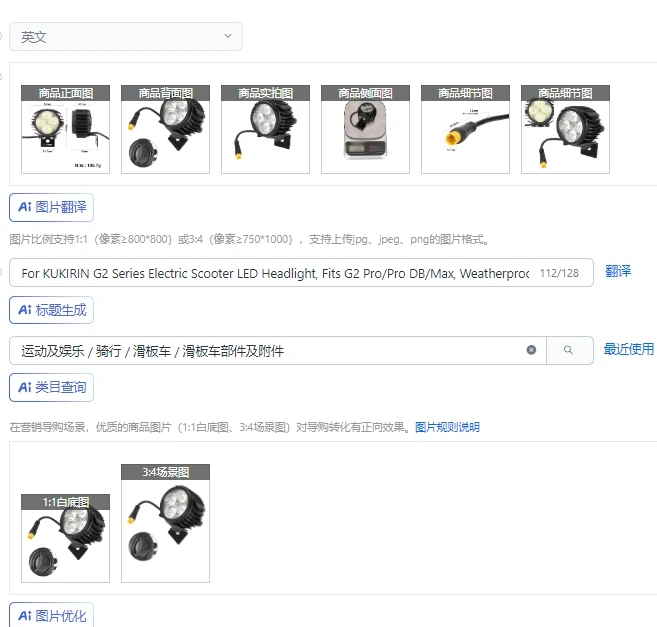Select 商品实拍图 thumbnail
The width and height of the screenshot is (657, 627).
[265, 130]
